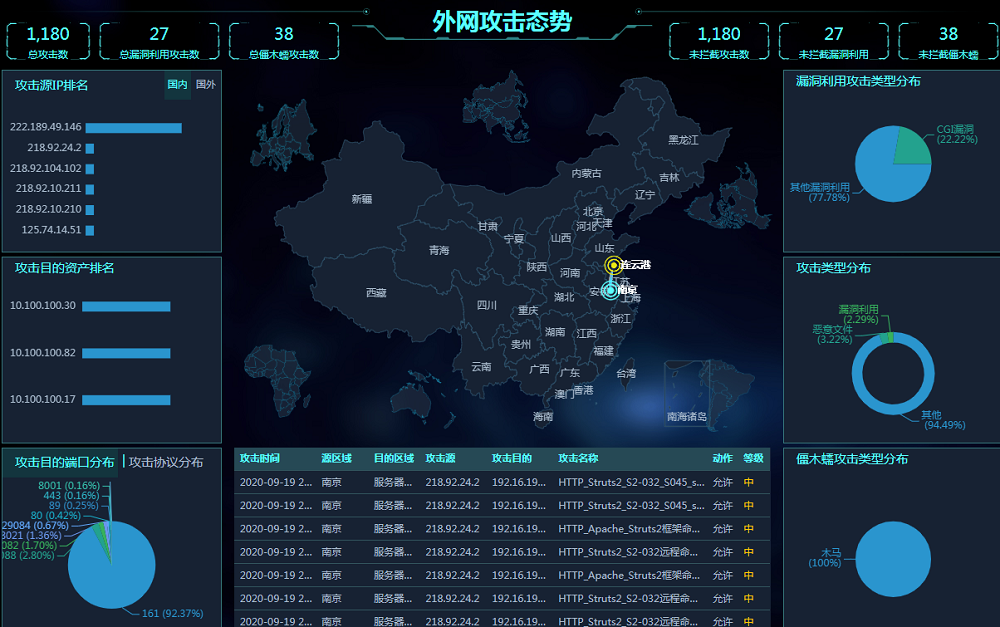Click the 未拦截僵木蠕 38 stat box
Image resolution: width=1000 pixels, height=627 pixels.
947,41
